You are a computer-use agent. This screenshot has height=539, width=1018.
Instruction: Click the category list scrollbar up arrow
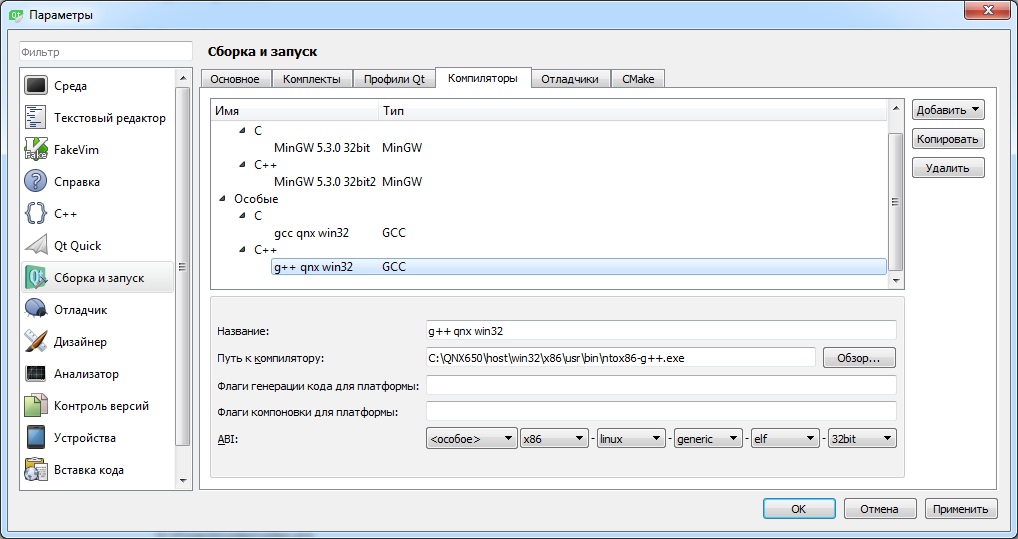[182, 78]
